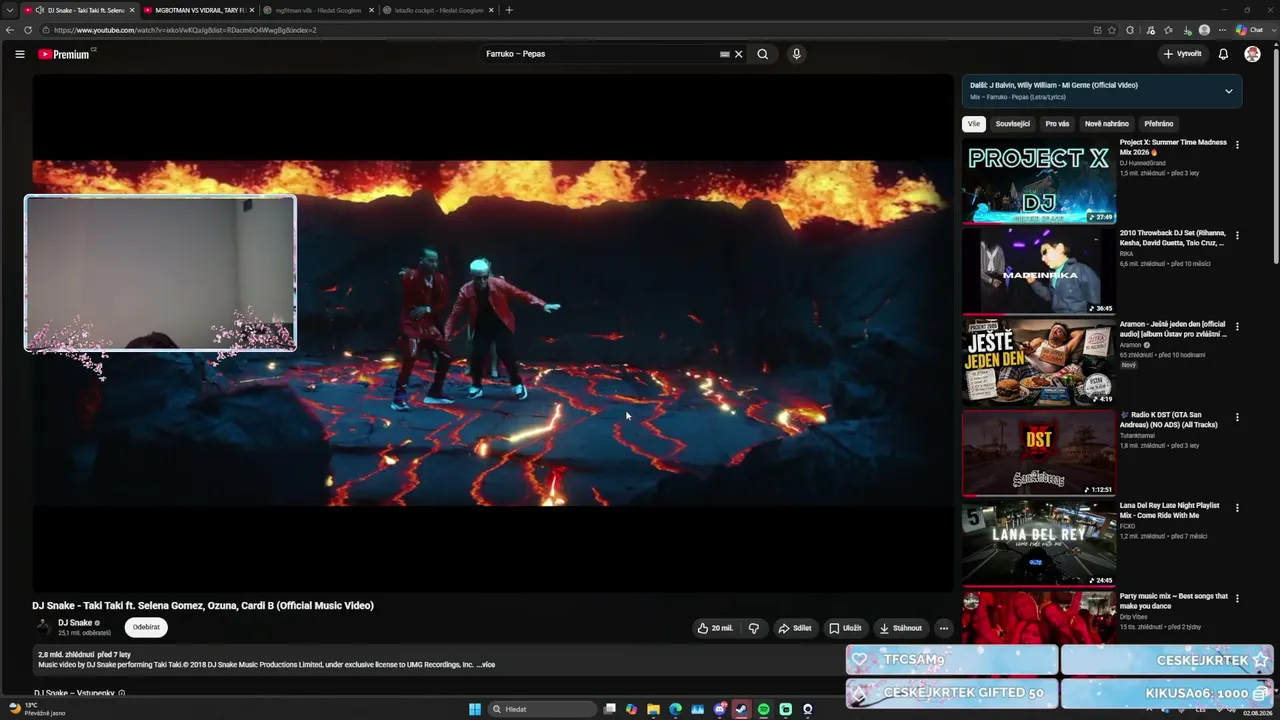Open a new browser tab

tap(509, 10)
